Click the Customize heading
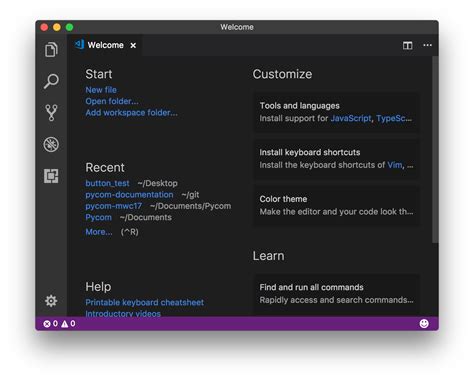 (282, 74)
